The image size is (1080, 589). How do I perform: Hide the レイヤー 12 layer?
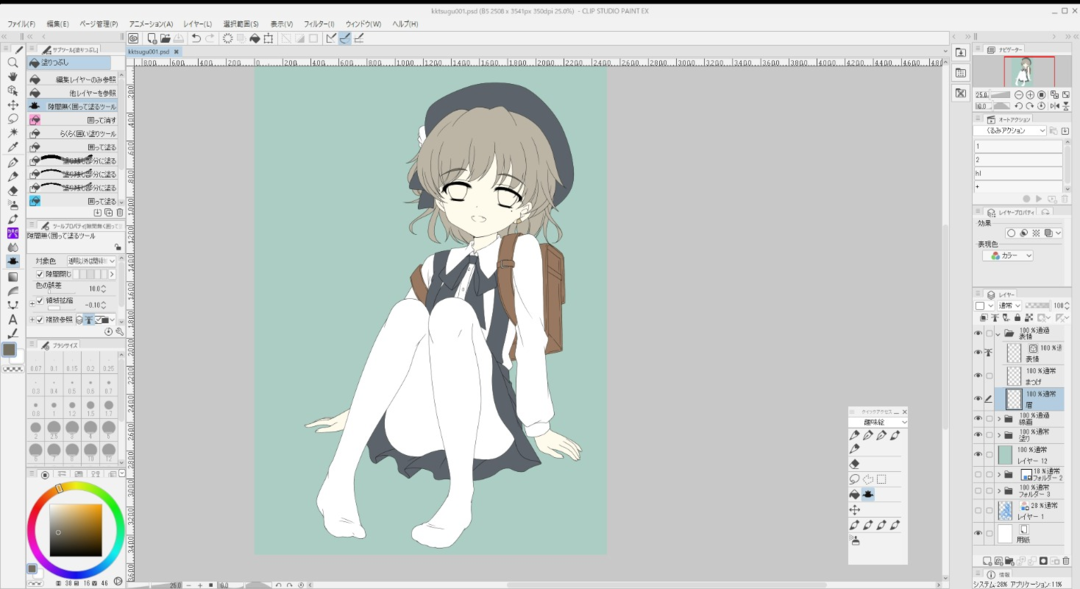[x=978, y=454]
